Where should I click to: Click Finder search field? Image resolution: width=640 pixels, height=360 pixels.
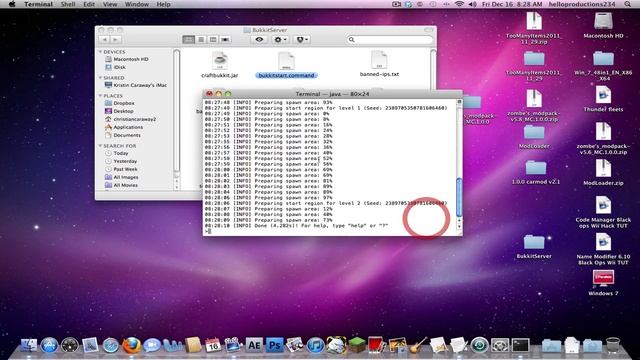point(389,40)
